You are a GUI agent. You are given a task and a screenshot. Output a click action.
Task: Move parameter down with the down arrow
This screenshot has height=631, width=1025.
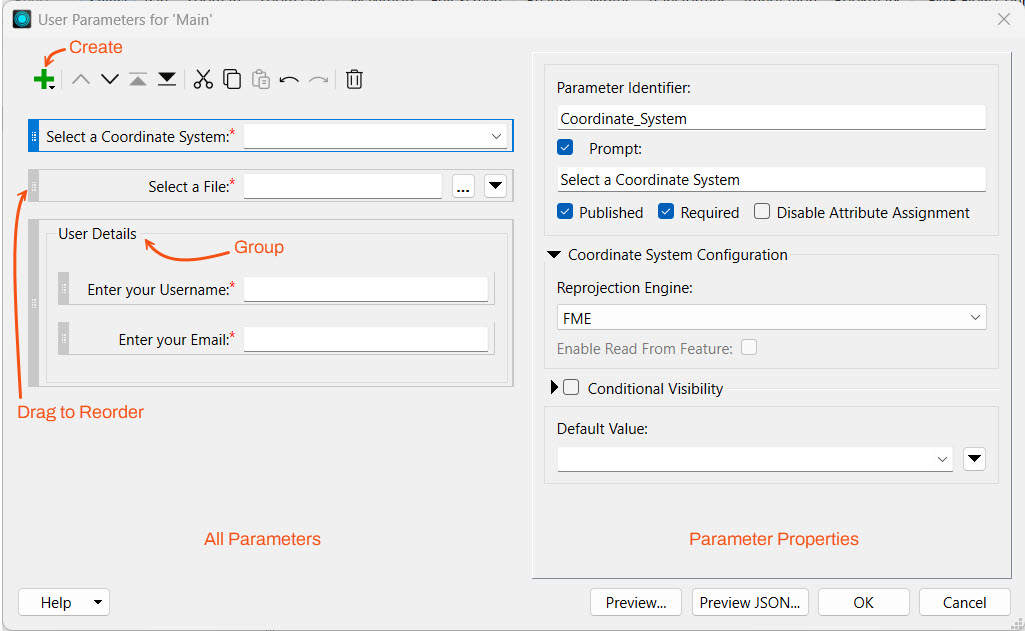pyautogui.click(x=109, y=79)
